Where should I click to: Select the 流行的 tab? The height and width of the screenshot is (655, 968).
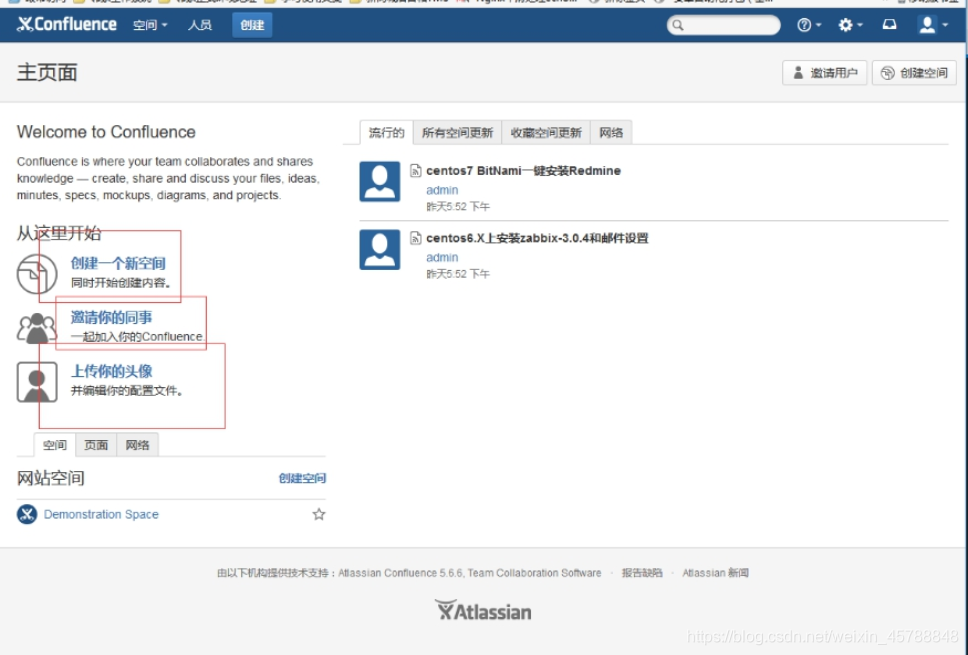click(x=386, y=132)
